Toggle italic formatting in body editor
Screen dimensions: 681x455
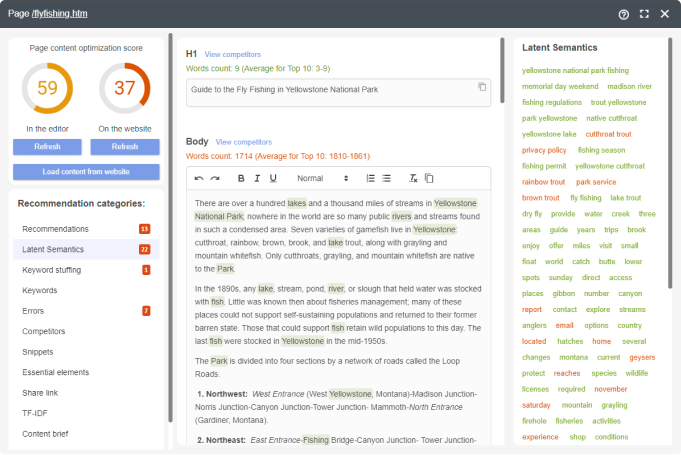(257, 178)
